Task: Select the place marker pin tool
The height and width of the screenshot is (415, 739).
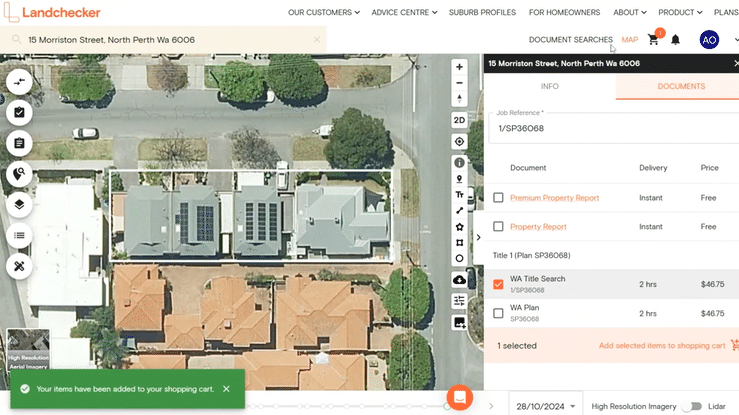Action: coord(459,179)
